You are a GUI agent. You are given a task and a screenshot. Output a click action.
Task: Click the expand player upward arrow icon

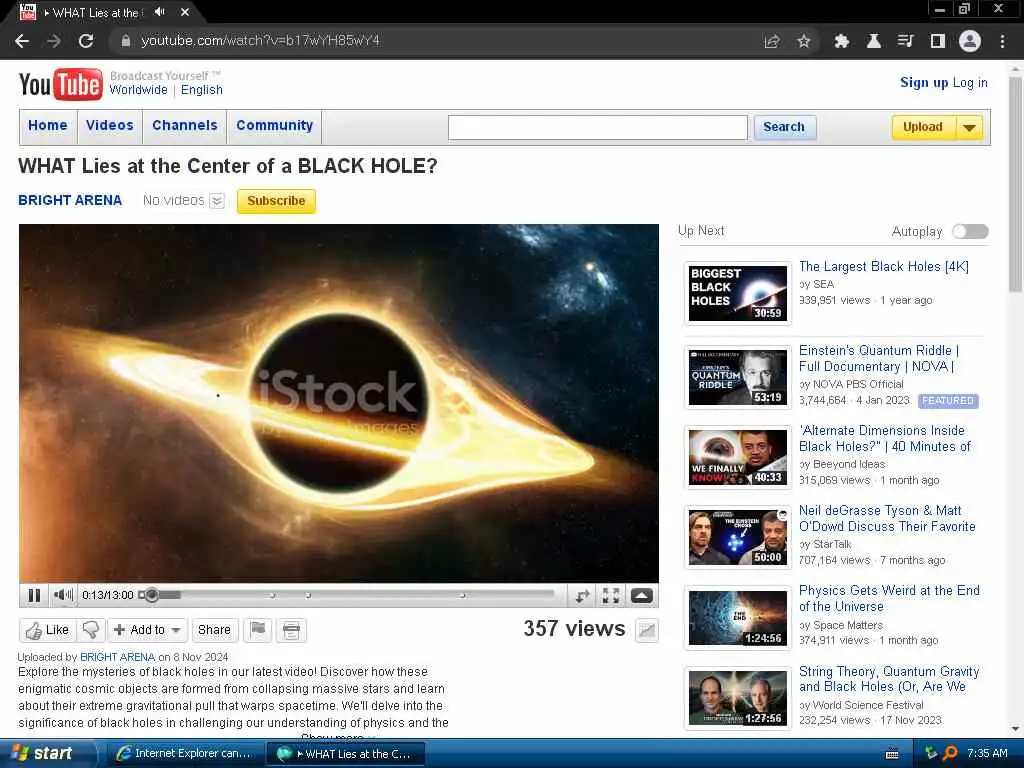[x=641, y=595]
